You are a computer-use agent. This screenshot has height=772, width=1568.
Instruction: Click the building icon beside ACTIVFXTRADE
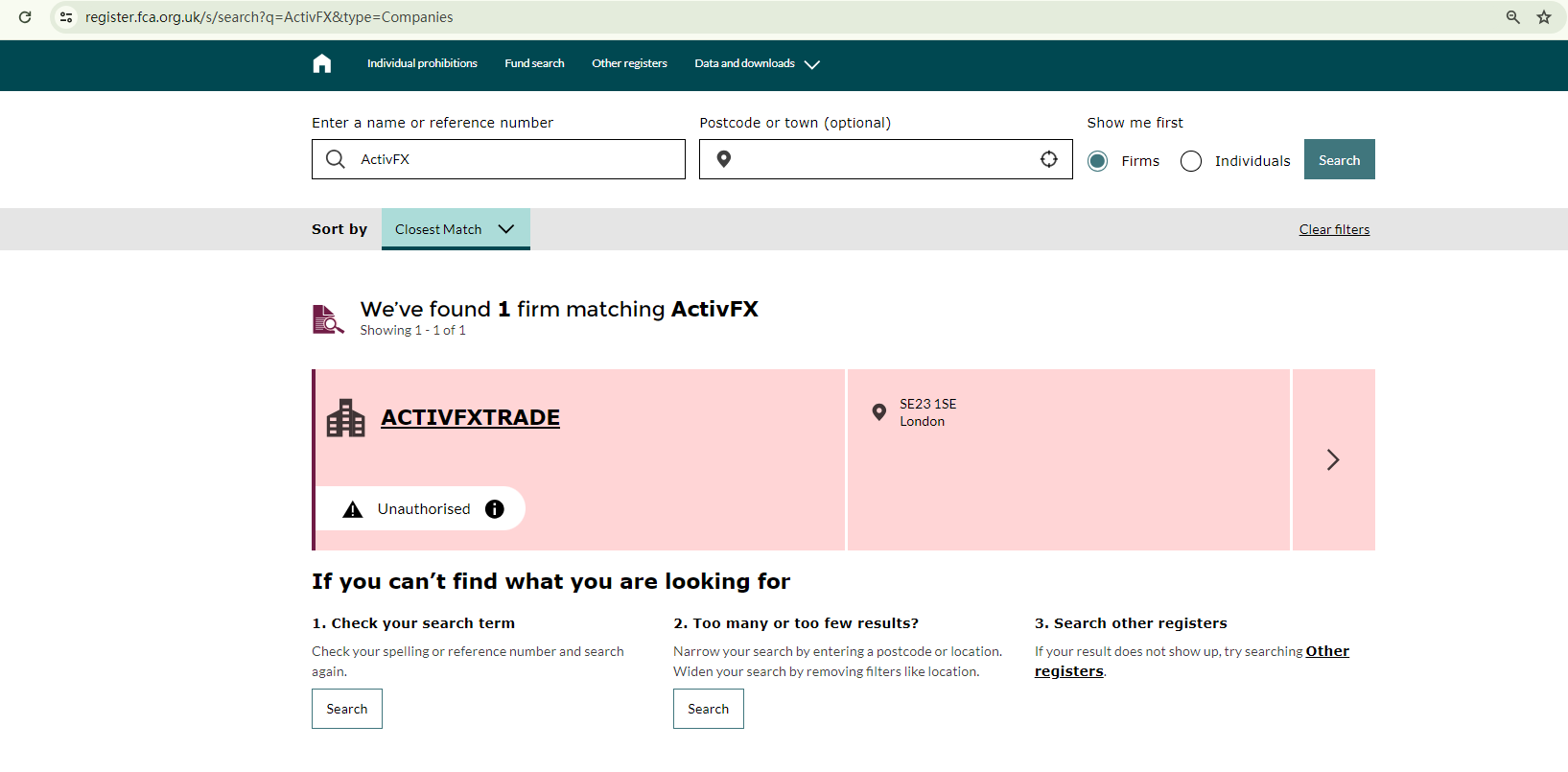pos(345,418)
